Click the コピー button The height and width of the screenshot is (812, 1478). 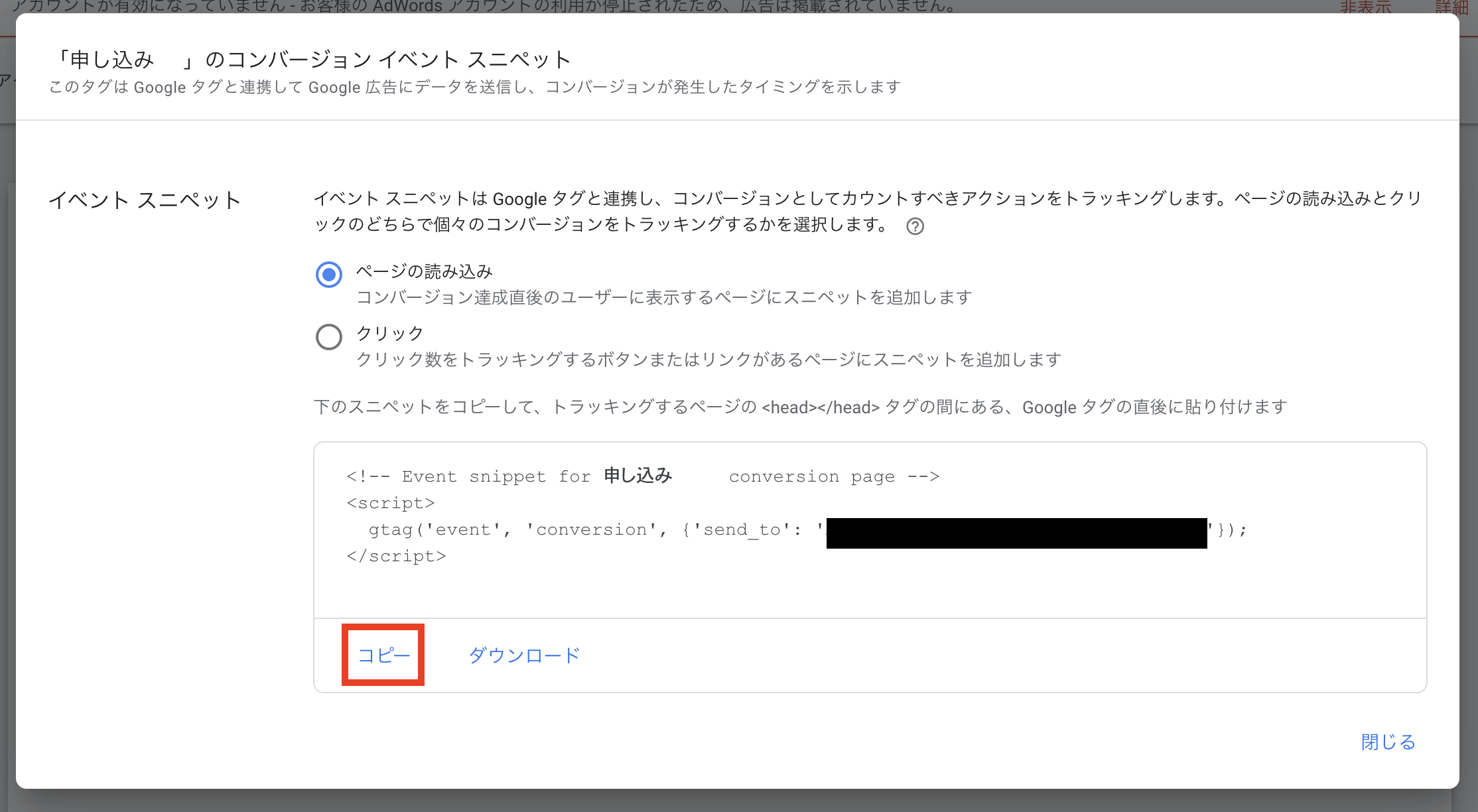click(383, 655)
